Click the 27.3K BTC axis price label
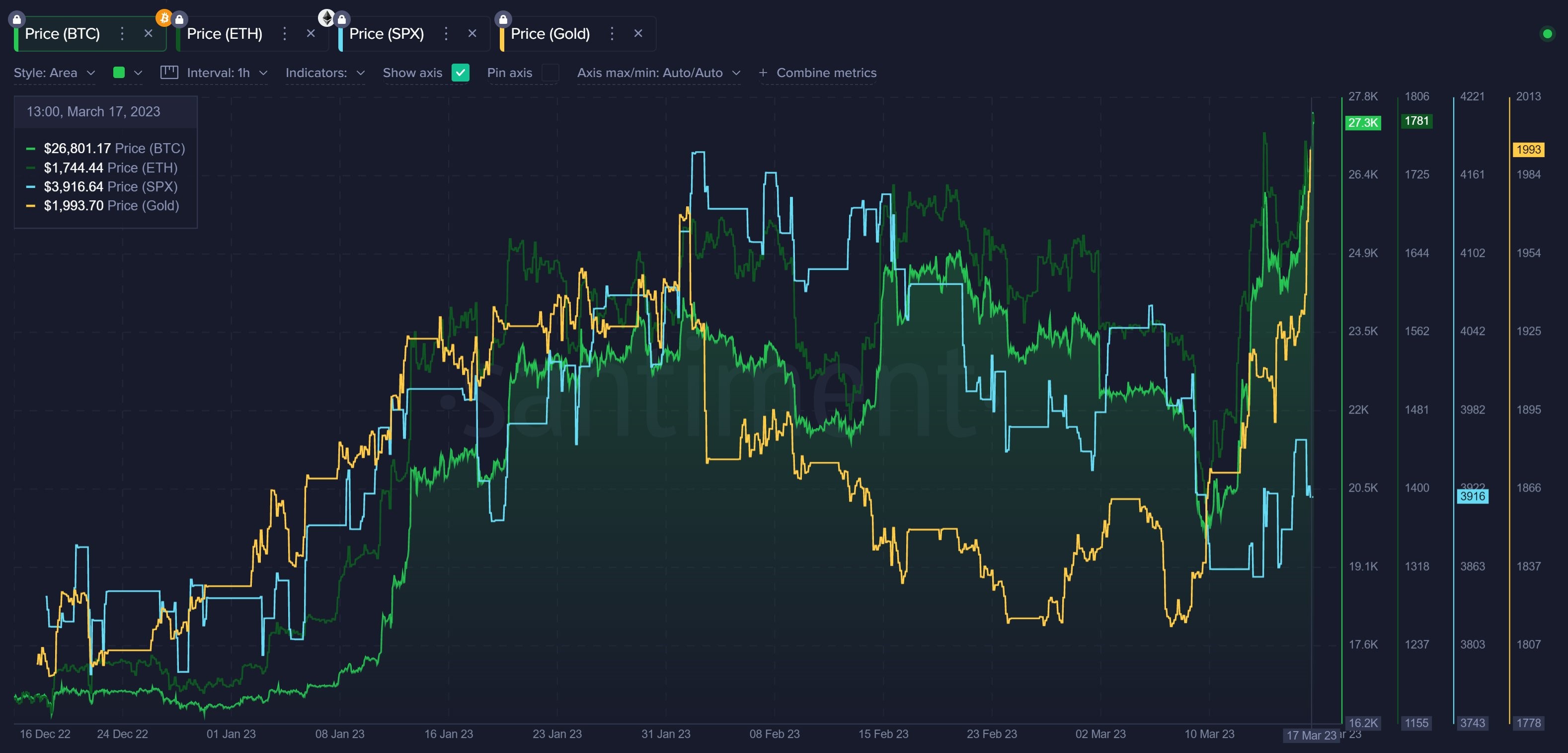 (x=1363, y=122)
